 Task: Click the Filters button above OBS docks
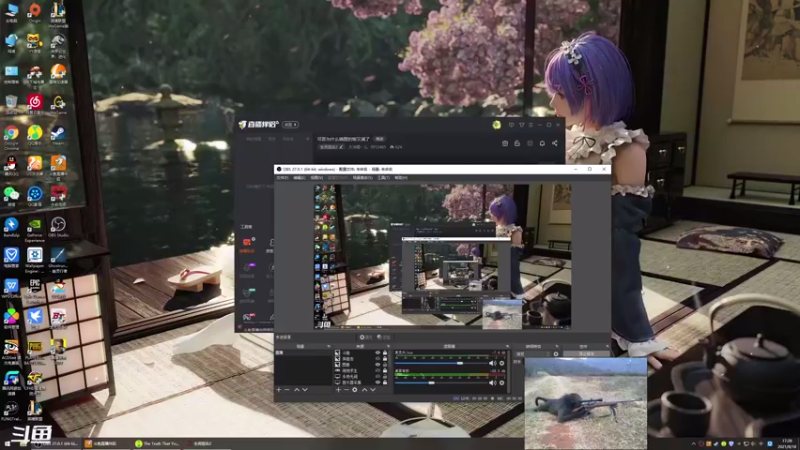[x=384, y=337]
